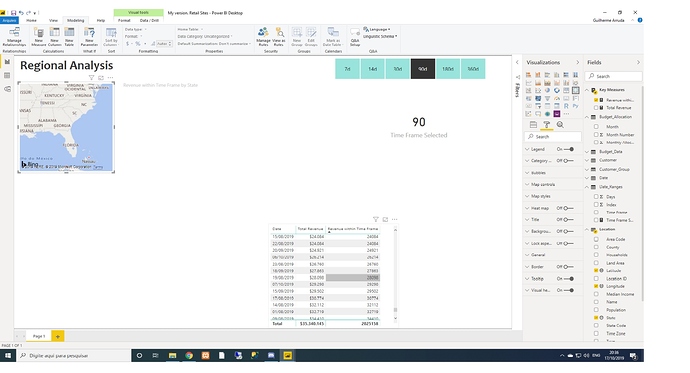Click the New Measure icon
This screenshot has height=373, width=690.
pyautogui.click(x=39, y=37)
